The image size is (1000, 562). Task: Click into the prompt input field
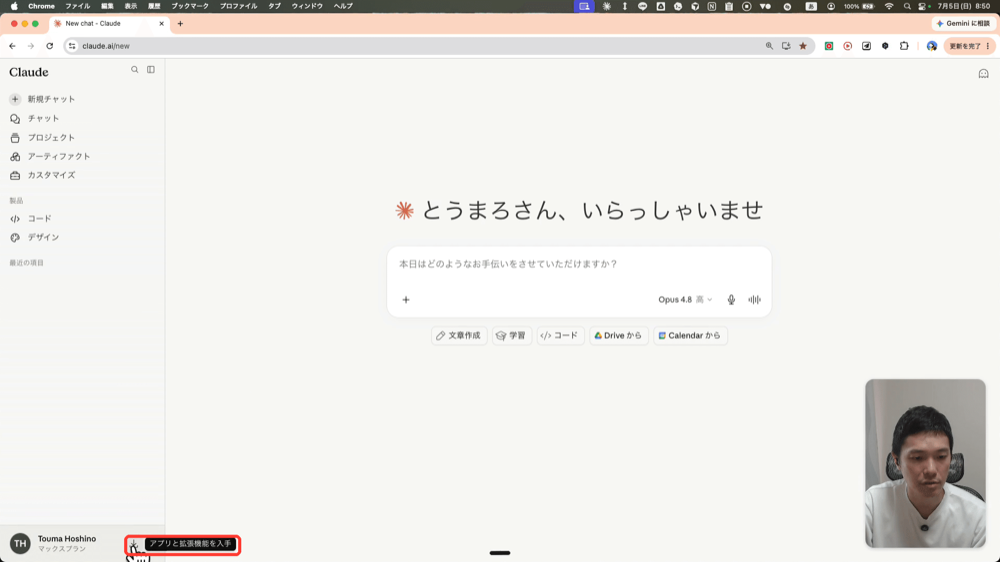[578, 264]
